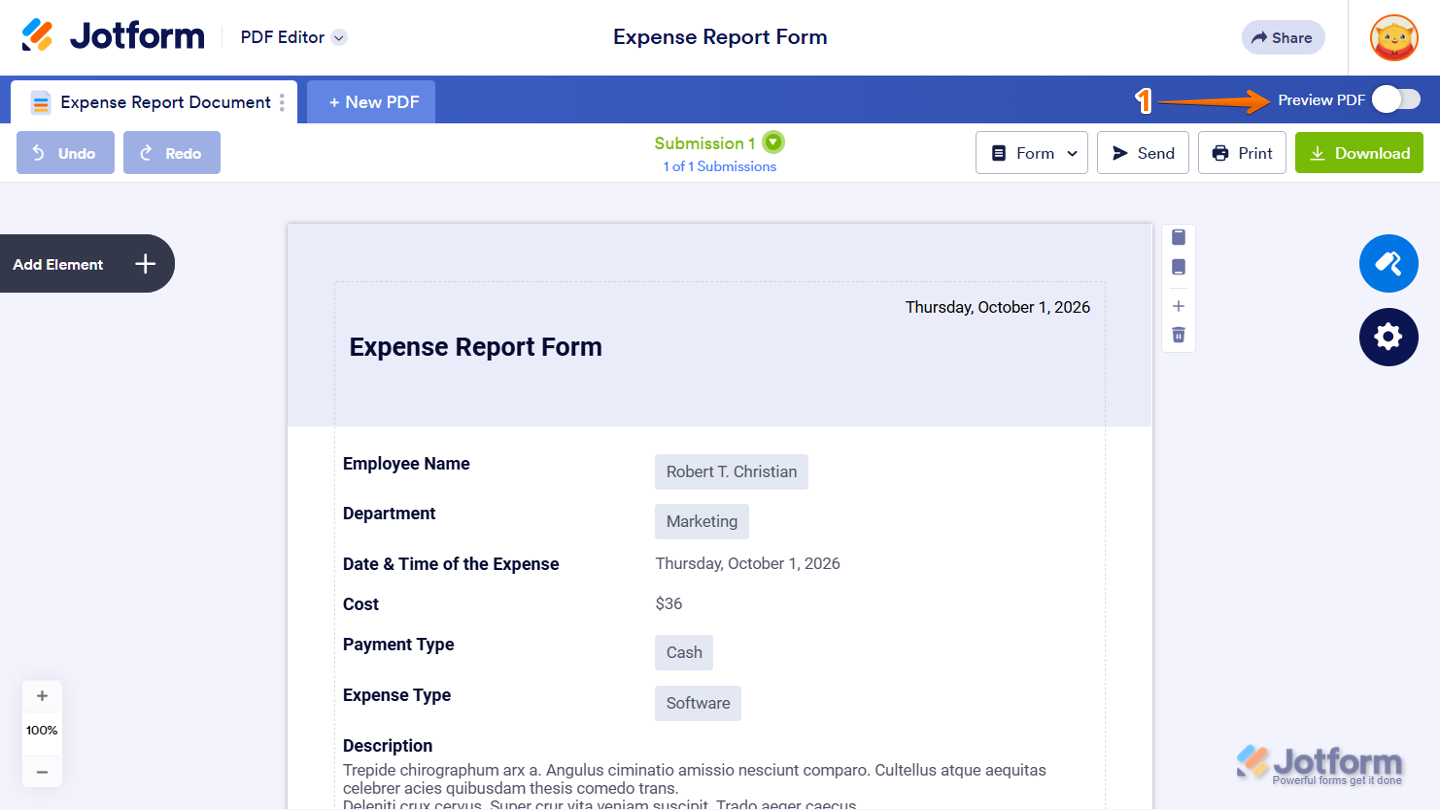Select the $36 cost value
The image size is (1440, 810).
click(x=669, y=604)
